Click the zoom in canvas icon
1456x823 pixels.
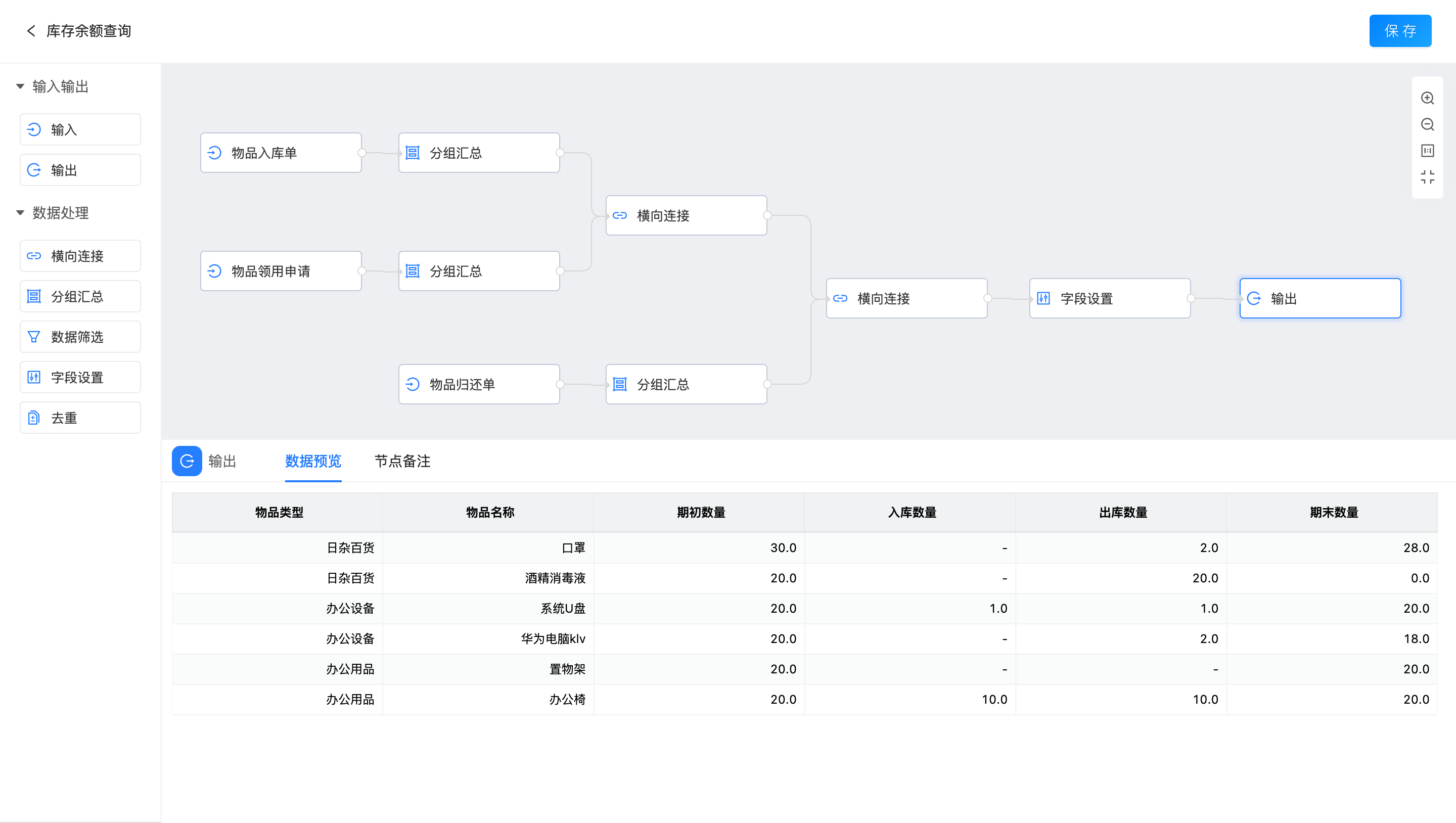1427,98
